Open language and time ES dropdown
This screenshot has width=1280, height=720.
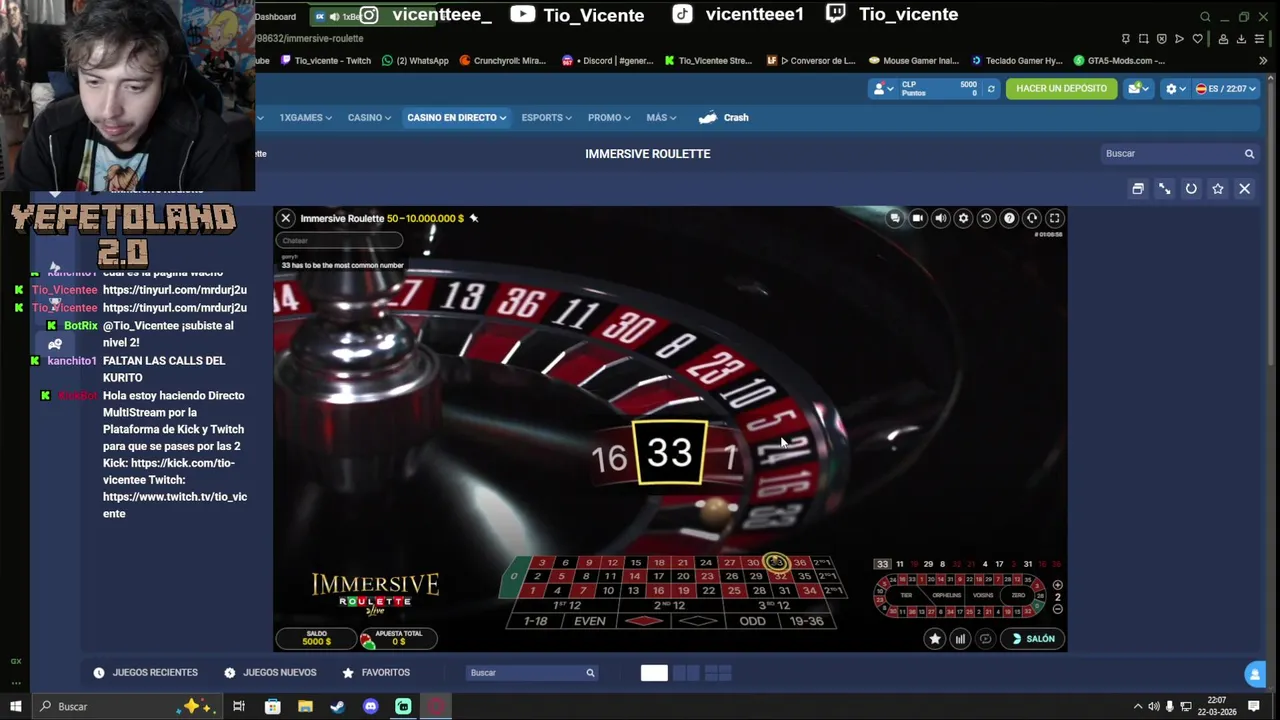coord(1225,89)
